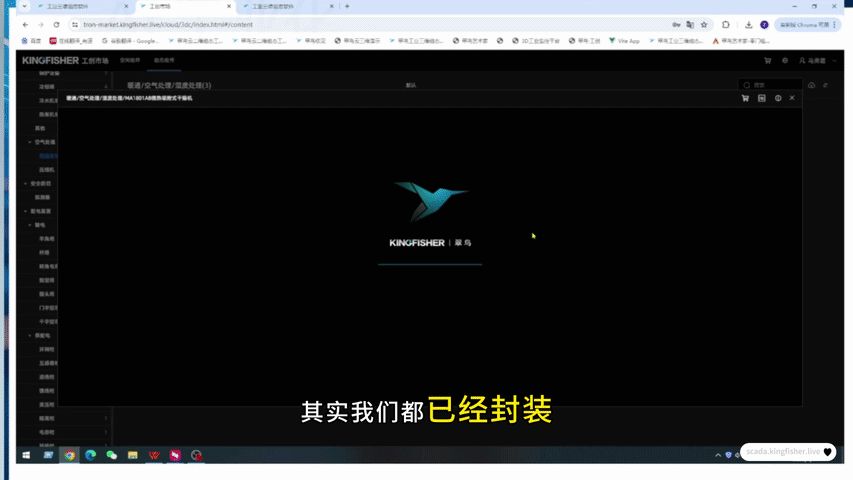Open the 谷歌翻译 - Google bookmark

[130, 41]
